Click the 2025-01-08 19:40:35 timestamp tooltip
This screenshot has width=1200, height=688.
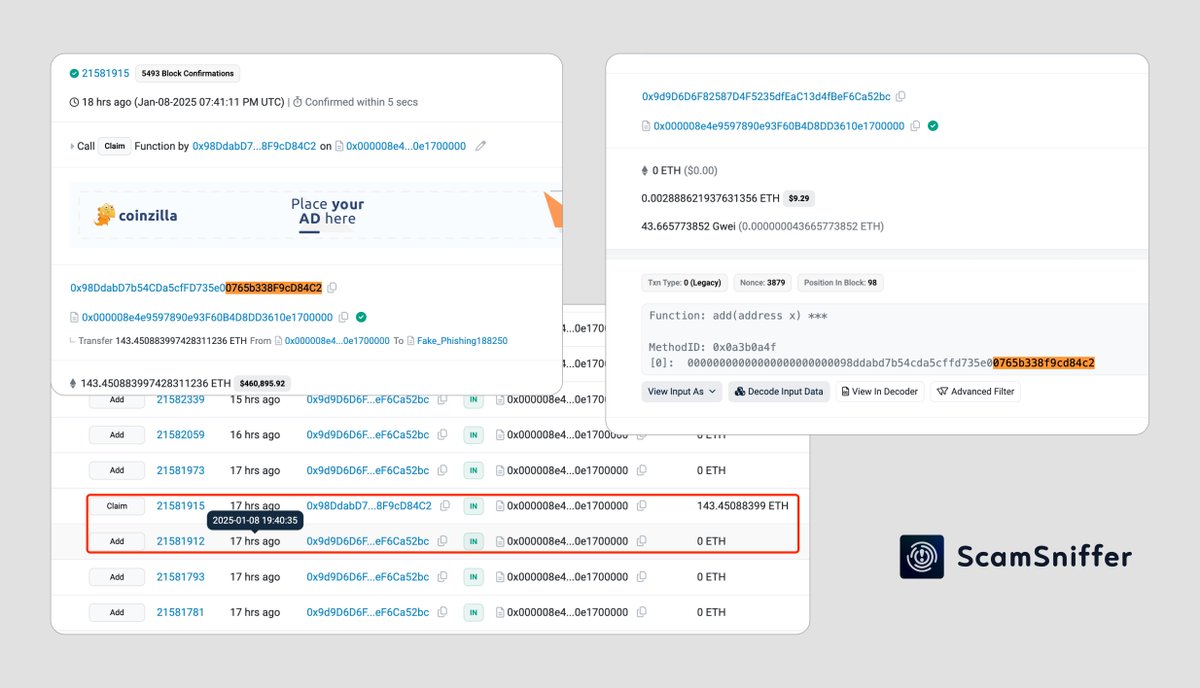(x=255, y=520)
